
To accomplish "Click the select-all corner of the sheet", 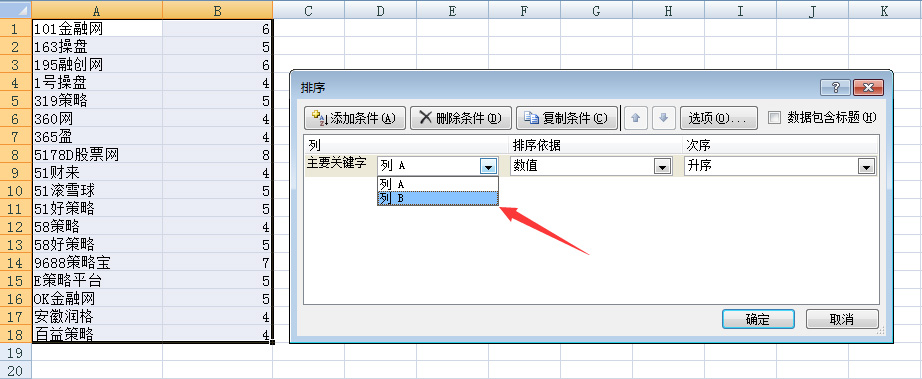I will click(x=16, y=11).
